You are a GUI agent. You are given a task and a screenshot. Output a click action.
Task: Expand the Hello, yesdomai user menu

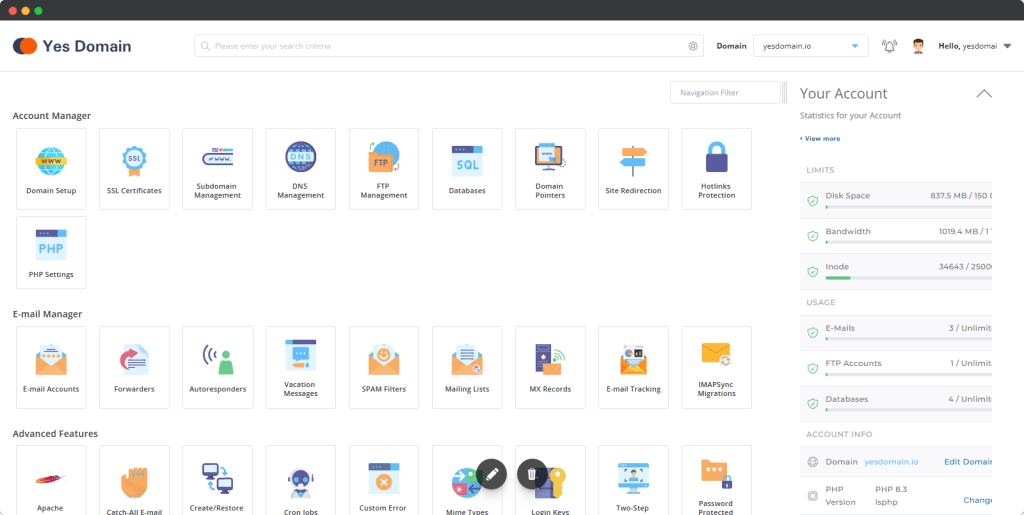974,46
